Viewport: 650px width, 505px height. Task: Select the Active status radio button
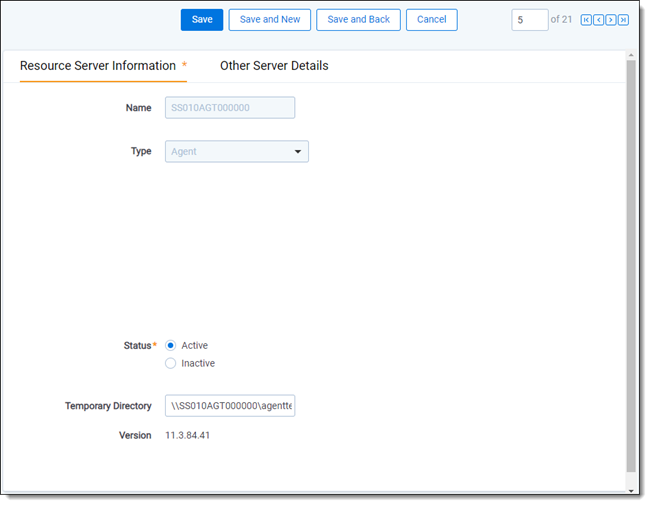pos(170,345)
